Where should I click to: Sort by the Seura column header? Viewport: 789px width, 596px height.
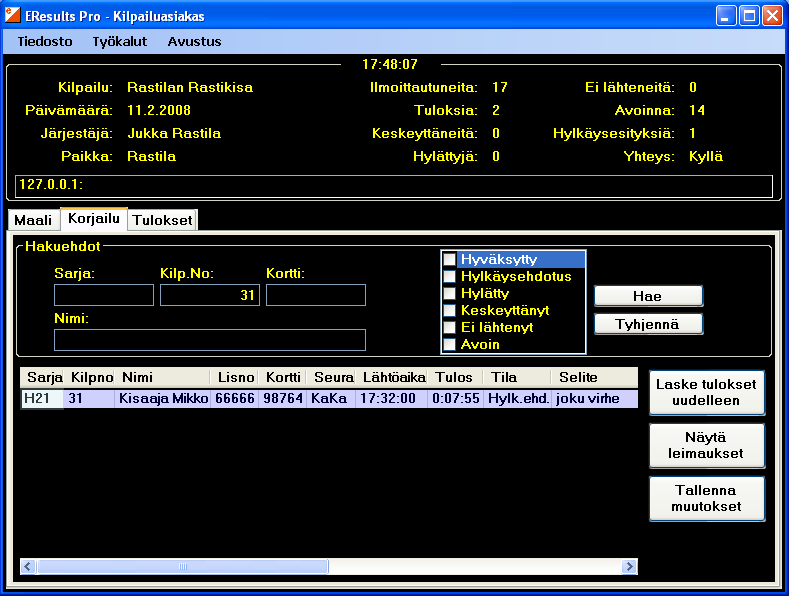331,377
